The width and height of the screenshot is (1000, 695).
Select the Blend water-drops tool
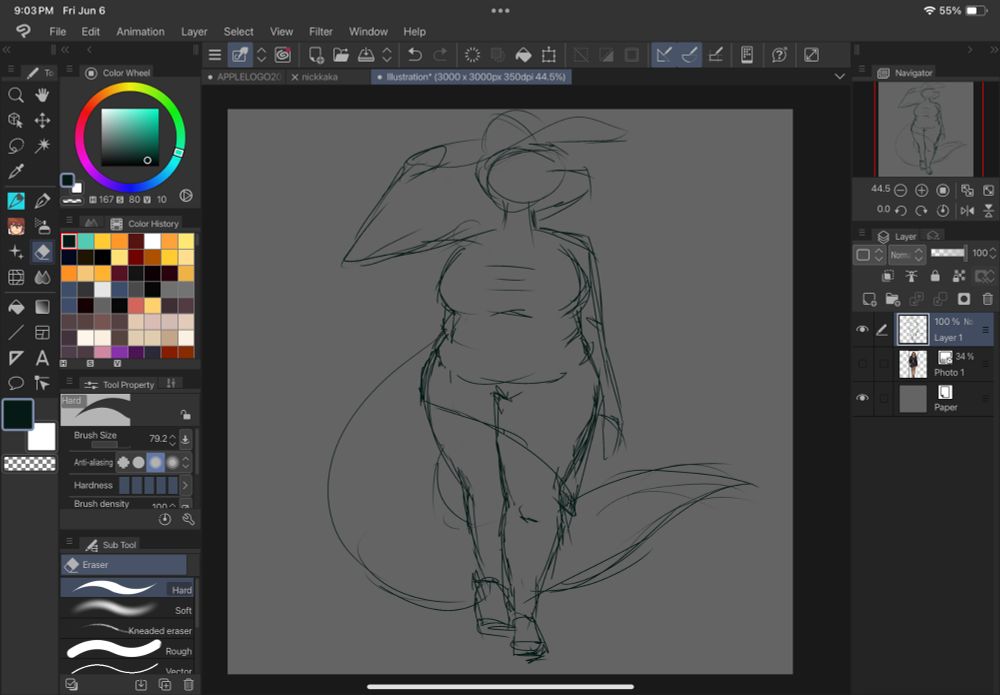pyautogui.click(x=42, y=277)
